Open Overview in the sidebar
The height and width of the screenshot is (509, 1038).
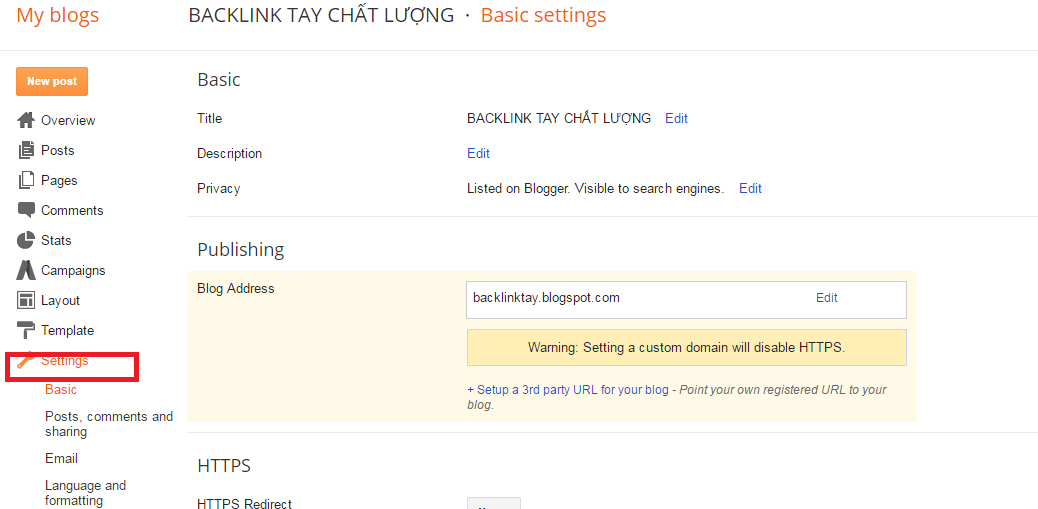point(68,120)
